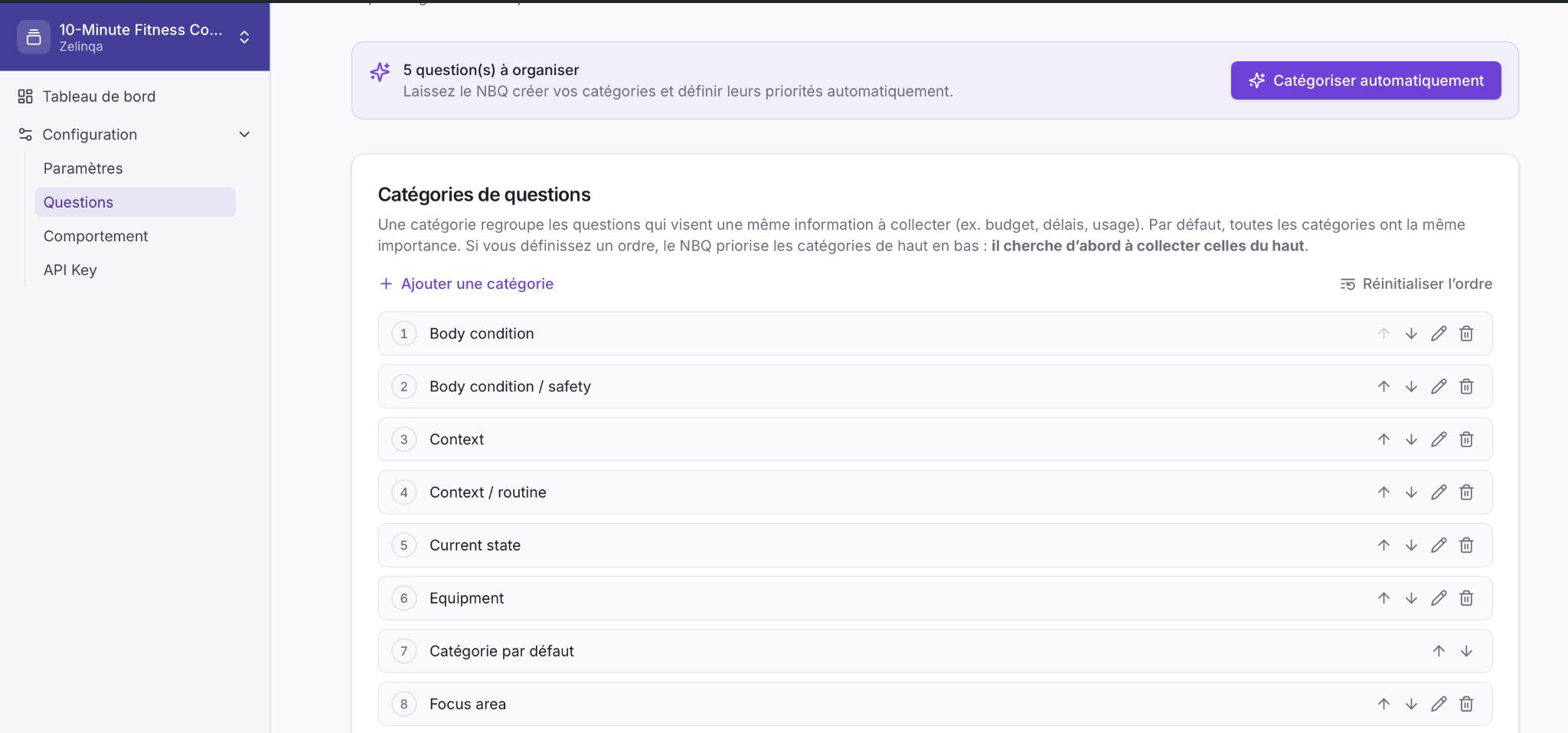Move Current state category down
The width and height of the screenshot is (1568, 733).
tap(1411, 545)
